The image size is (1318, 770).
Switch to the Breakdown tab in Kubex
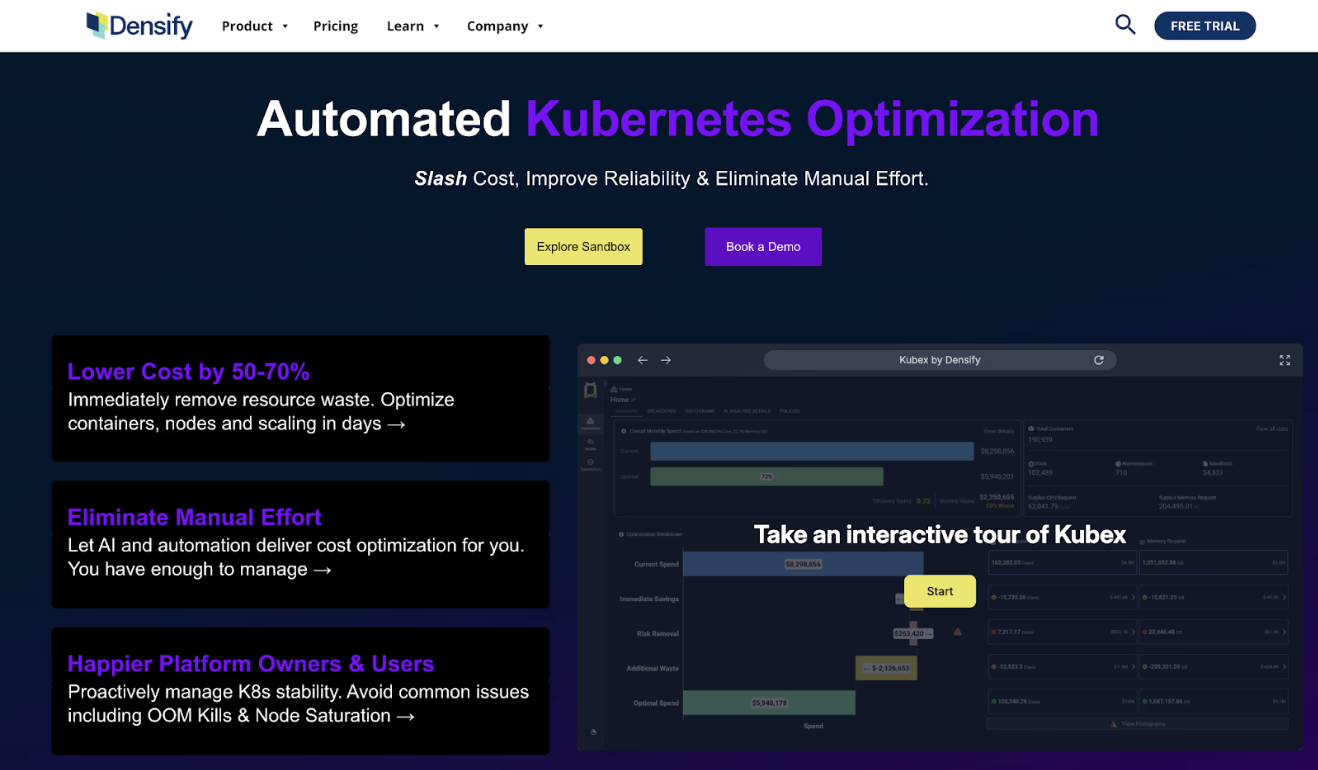tap(661, 411)
